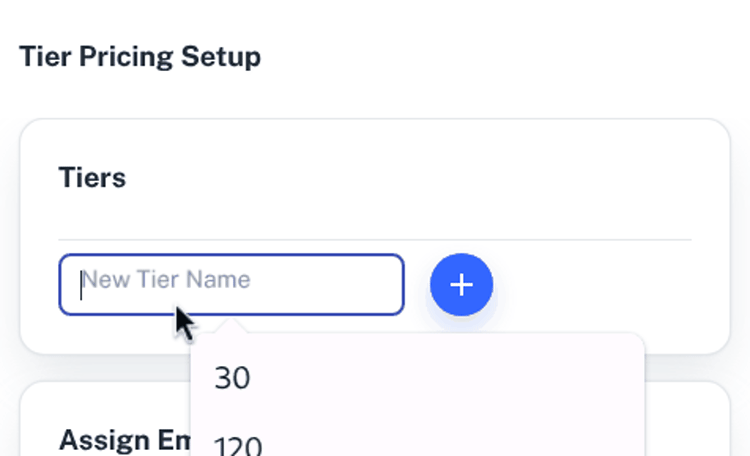Image resolution: width=750 pixels, height=456 pixels.
Task: Add a tier using the round button
Action: 461,285
